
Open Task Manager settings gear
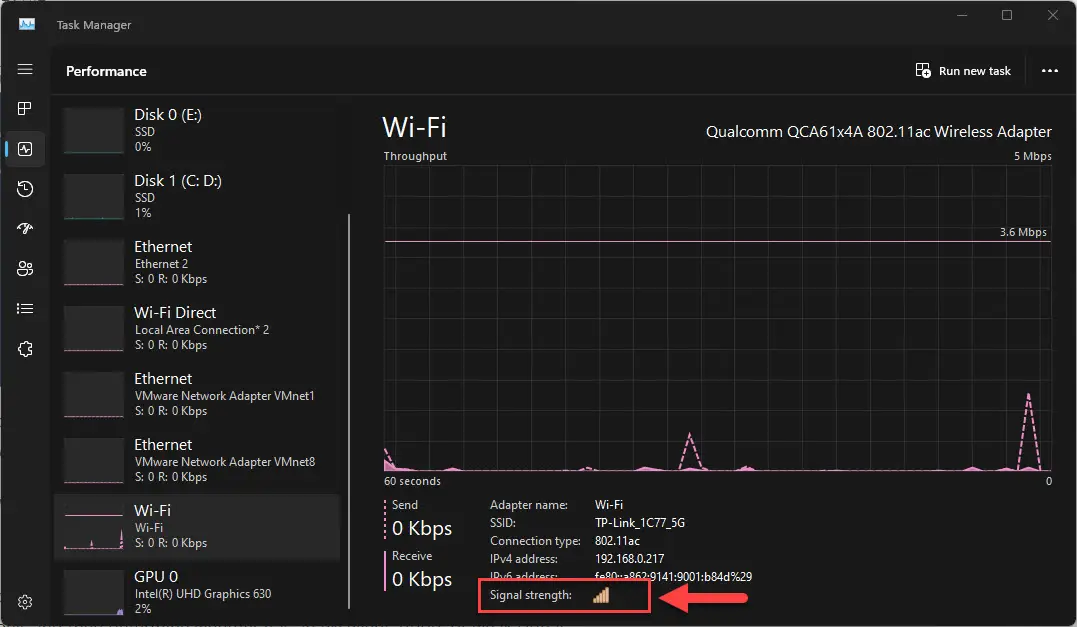pos(25,602)
